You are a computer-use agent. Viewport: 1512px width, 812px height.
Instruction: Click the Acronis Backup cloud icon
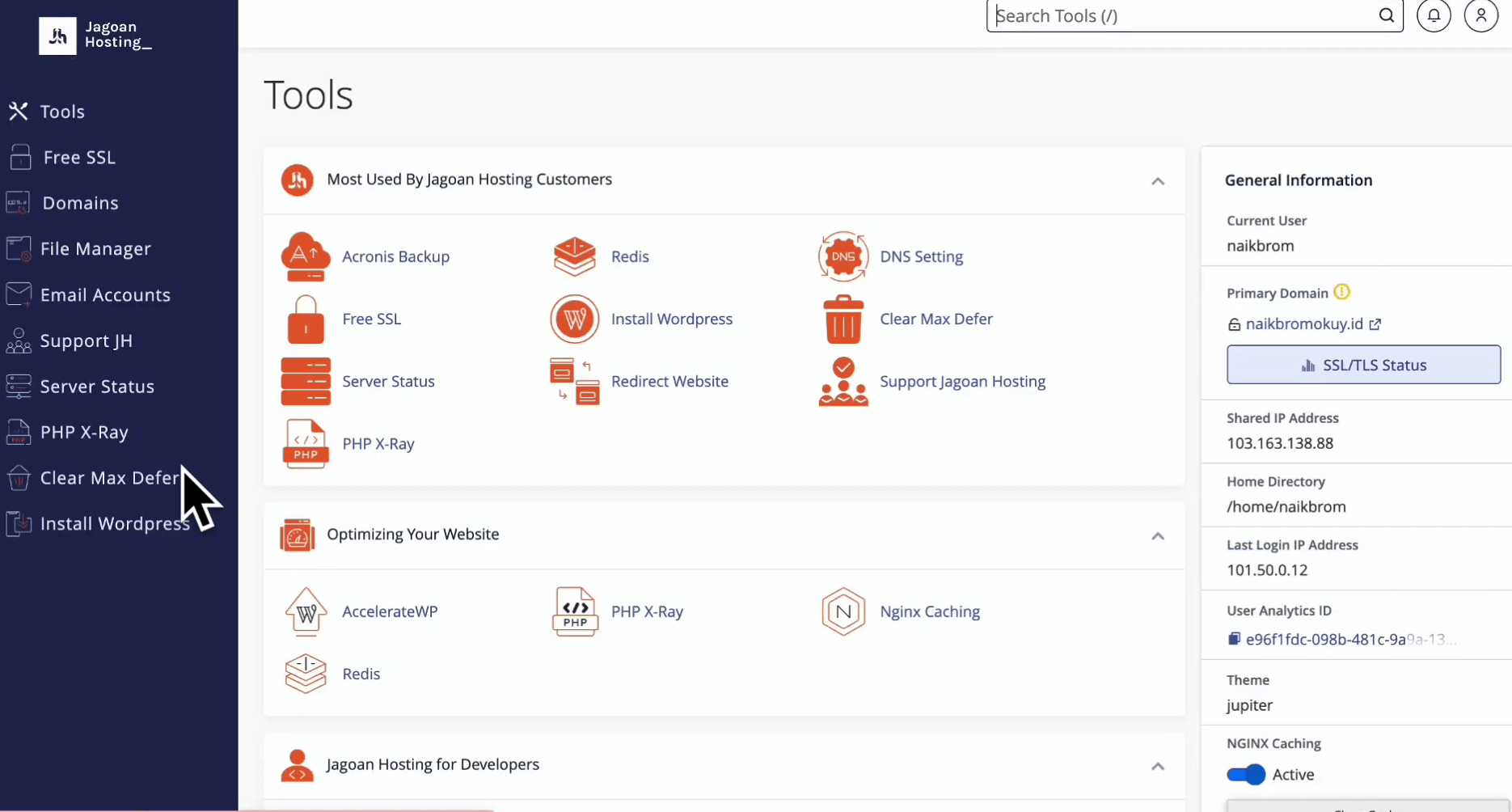point(306,256)
